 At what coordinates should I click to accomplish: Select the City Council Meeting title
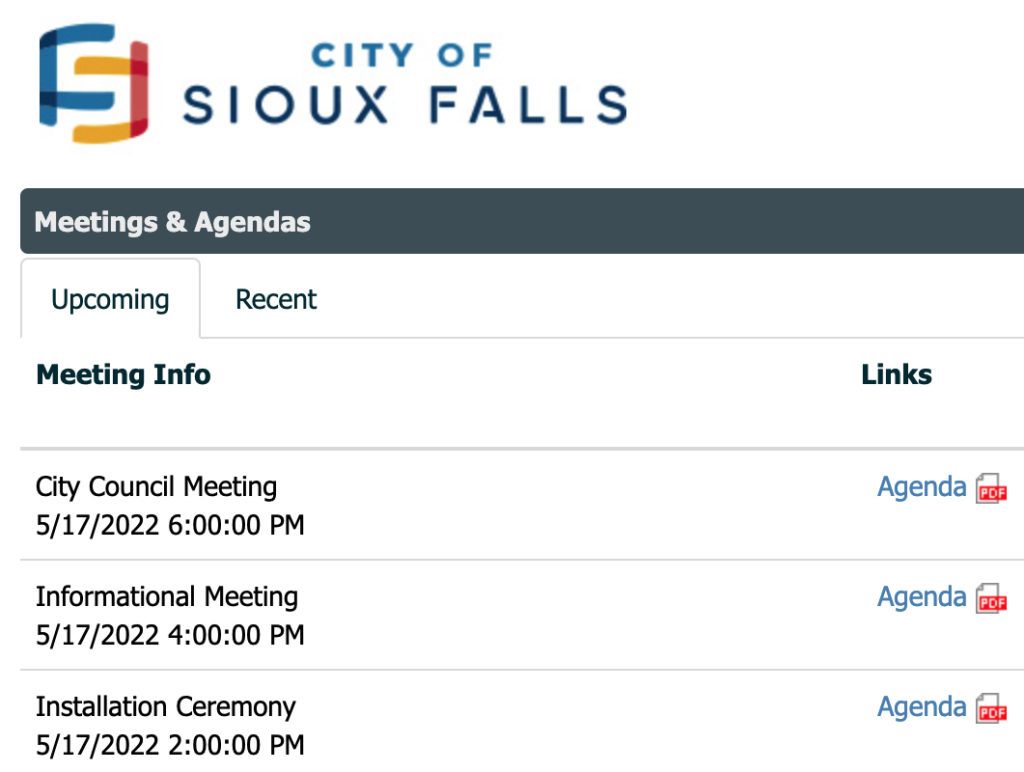(156, 487)
